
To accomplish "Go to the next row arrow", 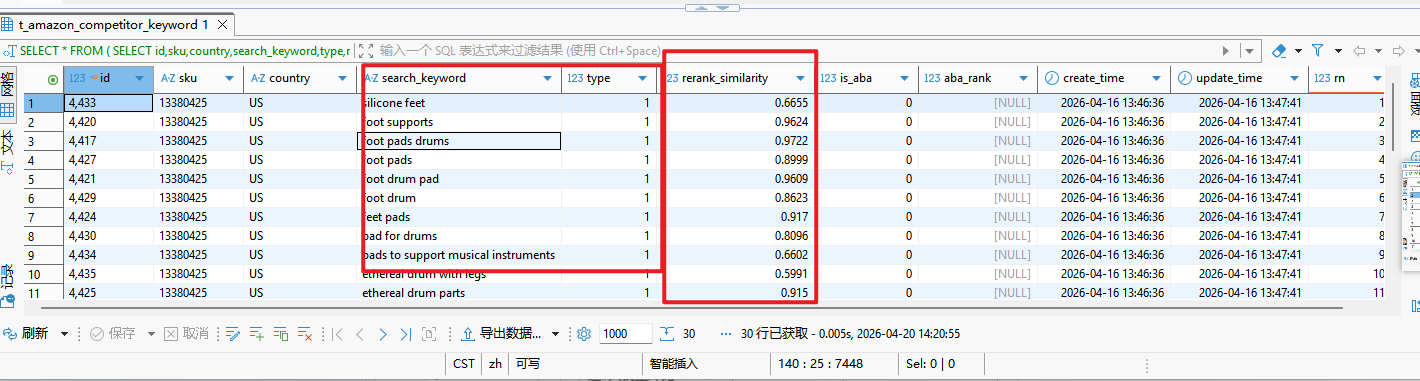I will 383,334.
